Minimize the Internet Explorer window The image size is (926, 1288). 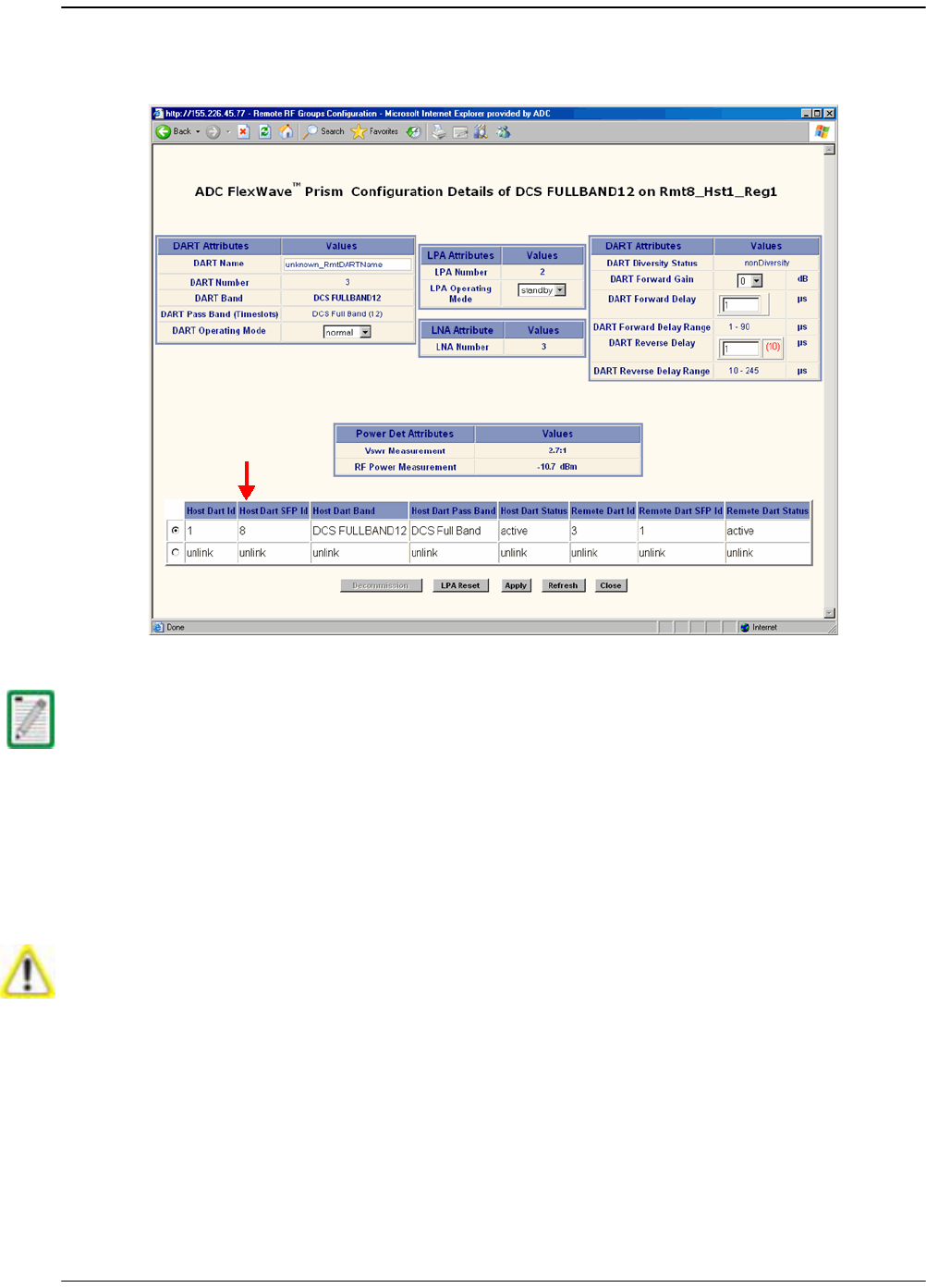(x=805, y=113)
